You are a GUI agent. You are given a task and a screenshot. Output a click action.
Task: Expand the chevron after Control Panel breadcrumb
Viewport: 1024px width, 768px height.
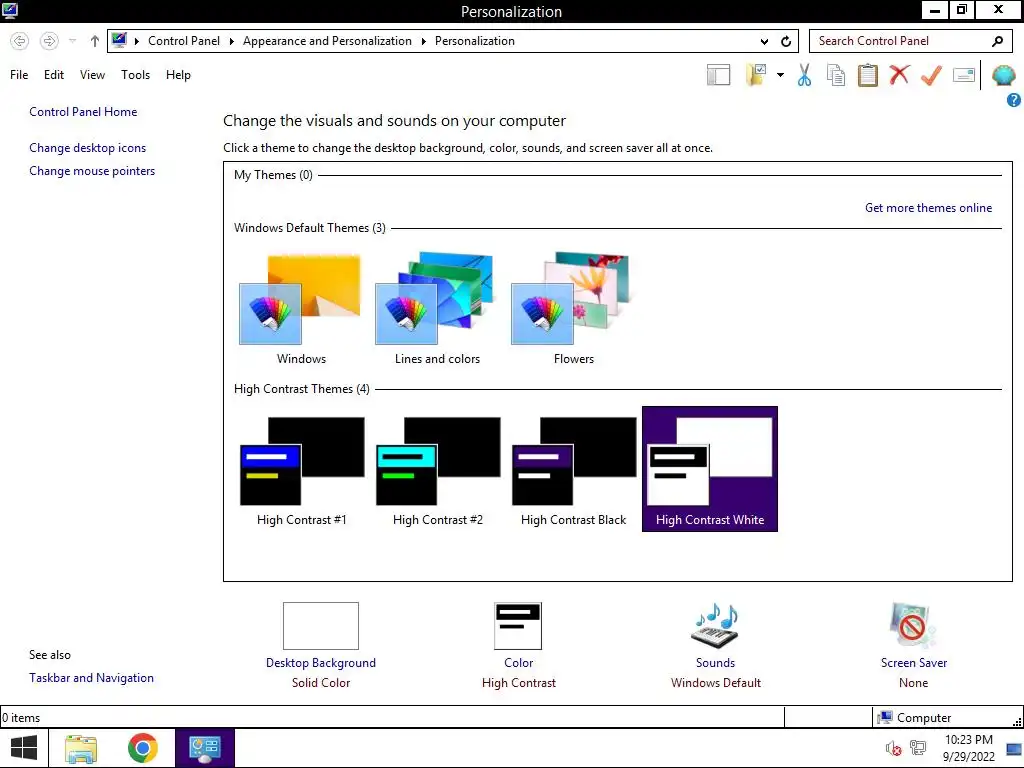(231, 41)
